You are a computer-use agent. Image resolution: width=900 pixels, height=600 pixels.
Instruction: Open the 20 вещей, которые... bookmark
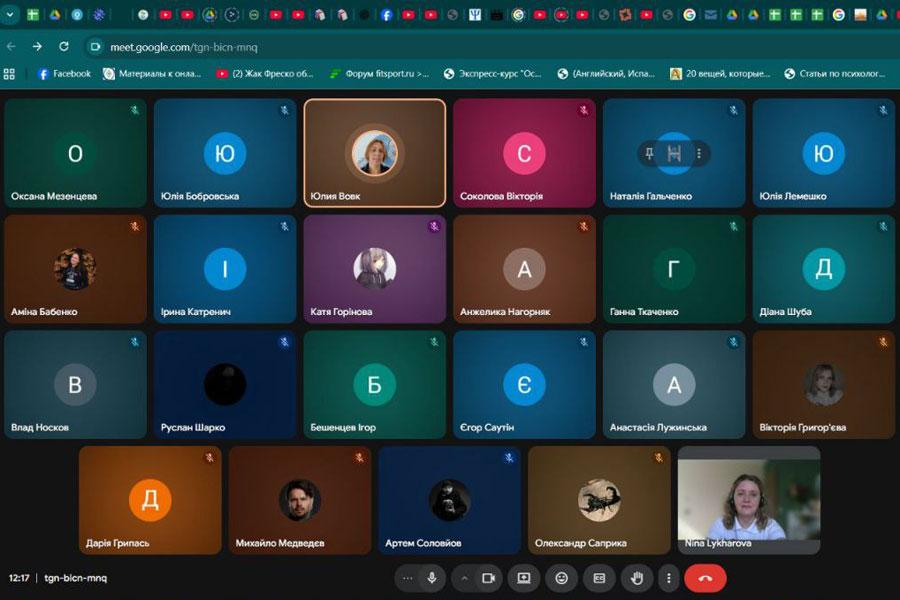coord(720,73)
